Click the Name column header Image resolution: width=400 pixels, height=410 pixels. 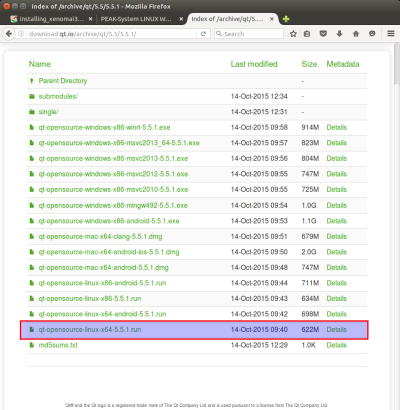[x=39, y=64]
